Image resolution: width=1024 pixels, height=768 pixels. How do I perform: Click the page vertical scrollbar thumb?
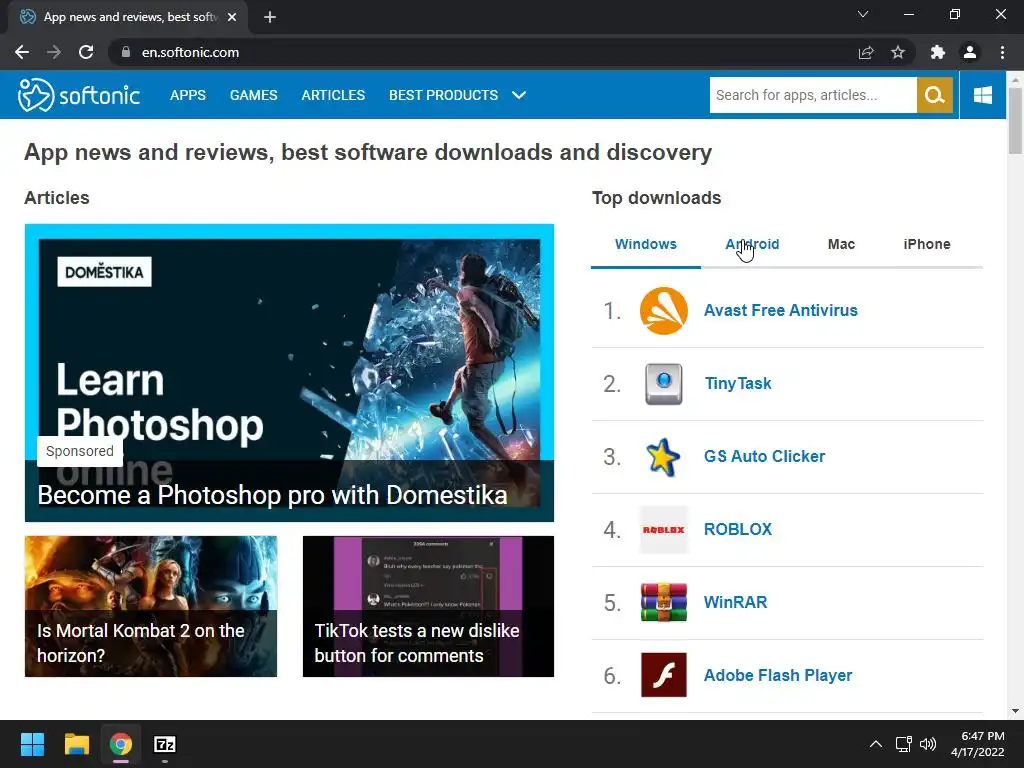coord(1015,121)
